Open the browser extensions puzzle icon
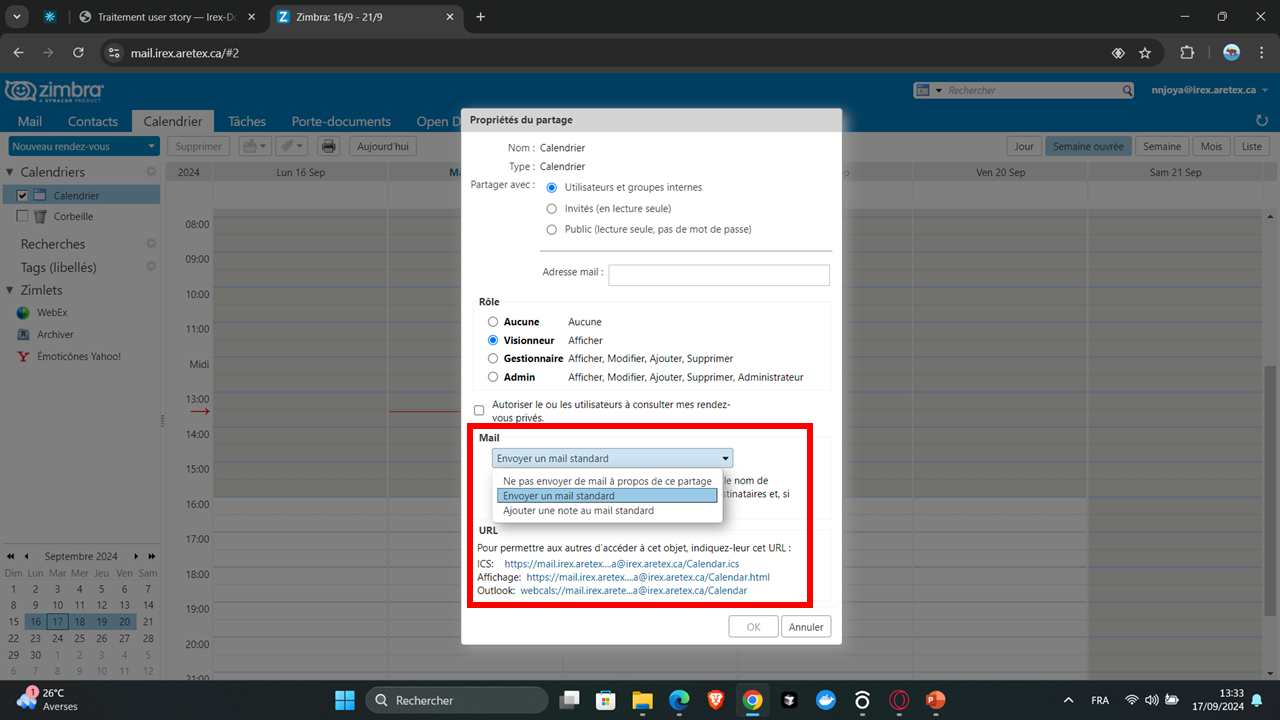Viewport: 1280px width, 720px height. pos(1187,53)
